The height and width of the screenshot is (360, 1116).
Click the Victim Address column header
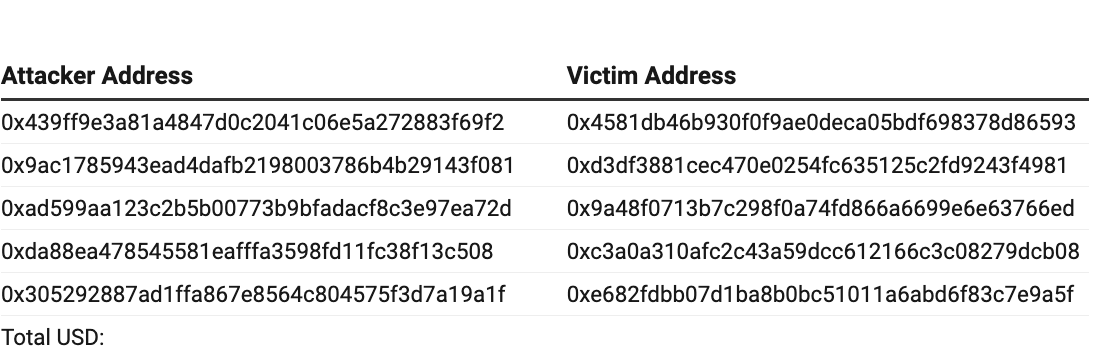(651, 75)
